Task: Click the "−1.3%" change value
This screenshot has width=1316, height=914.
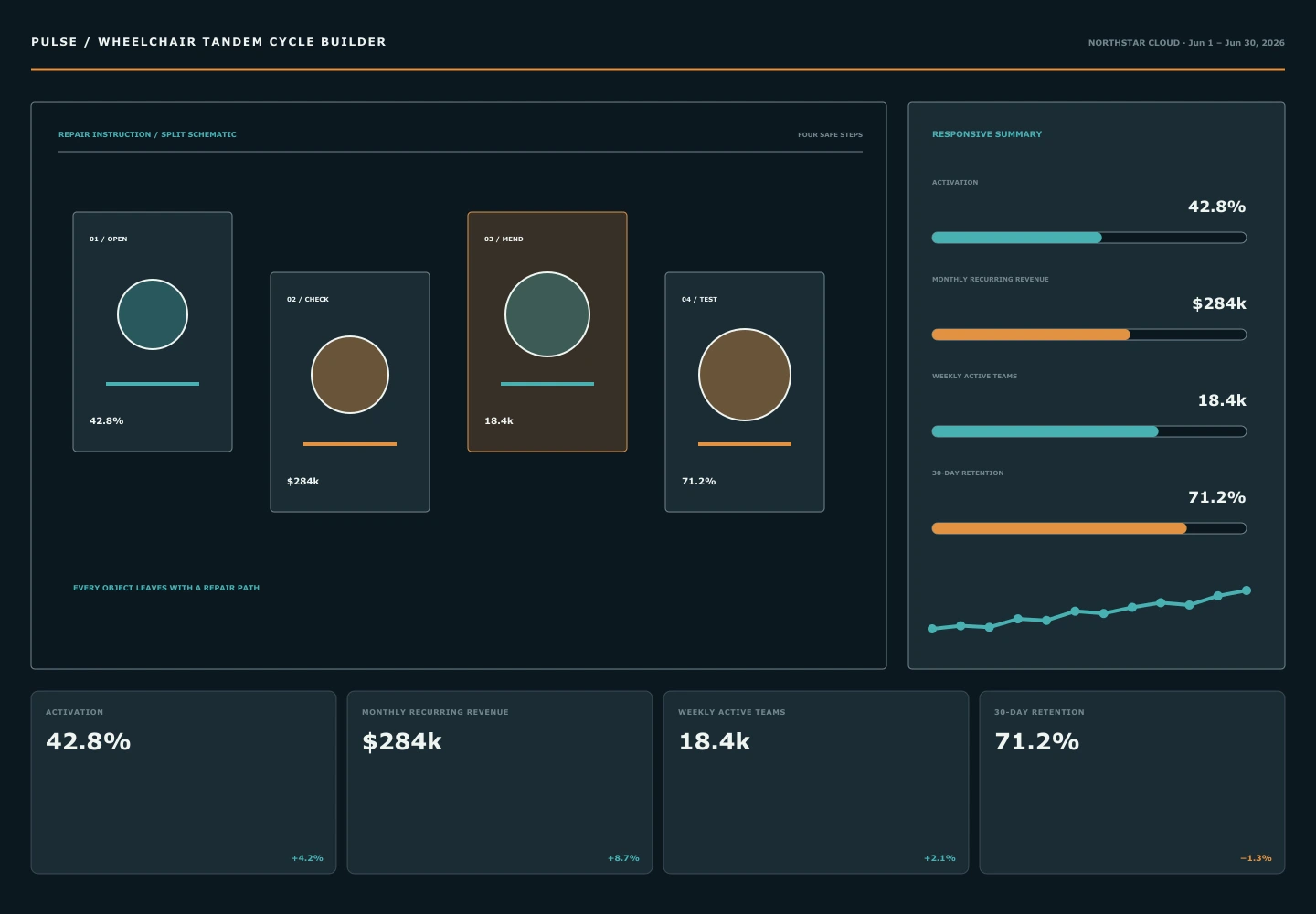Action: pos(1256,858)
